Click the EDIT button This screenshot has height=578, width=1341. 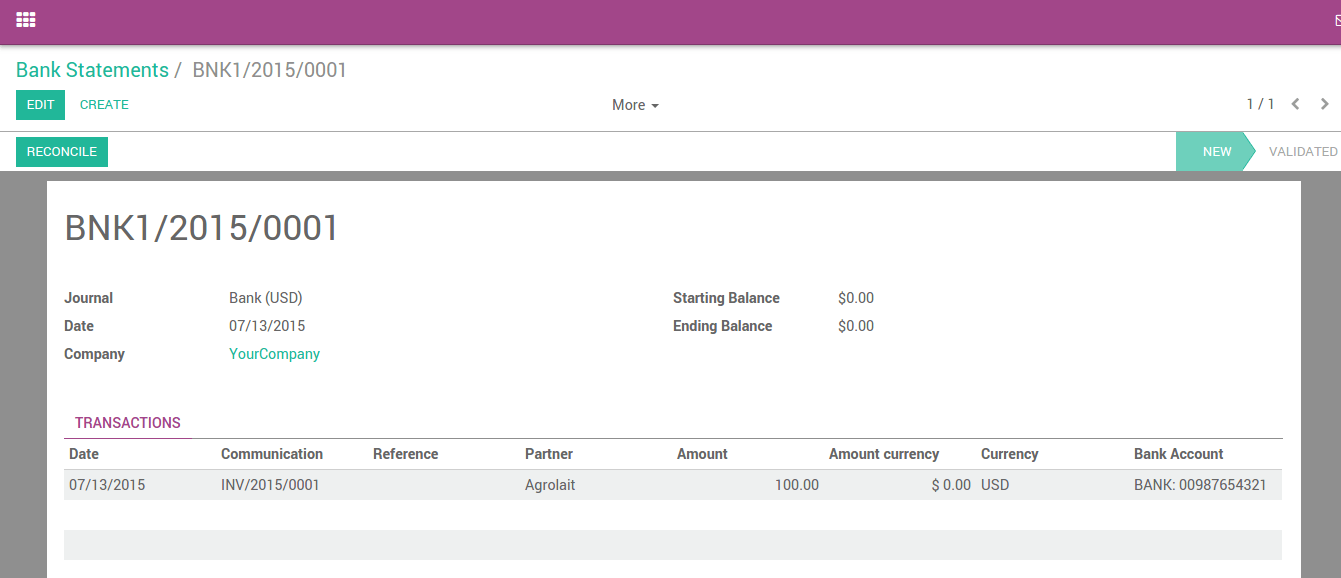coord(40,104)
